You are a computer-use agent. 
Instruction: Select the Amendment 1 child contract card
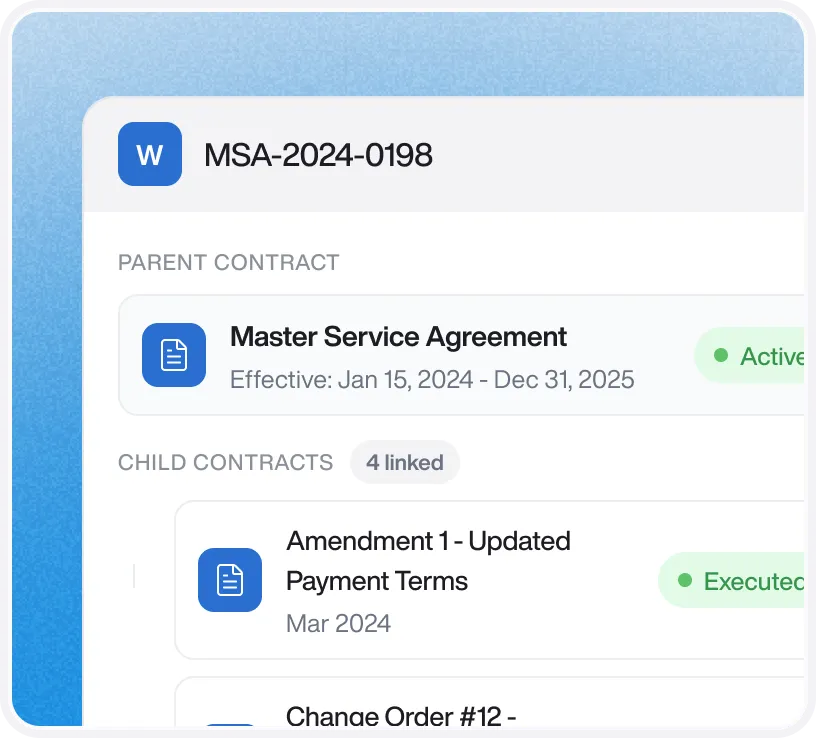(490, 580)
